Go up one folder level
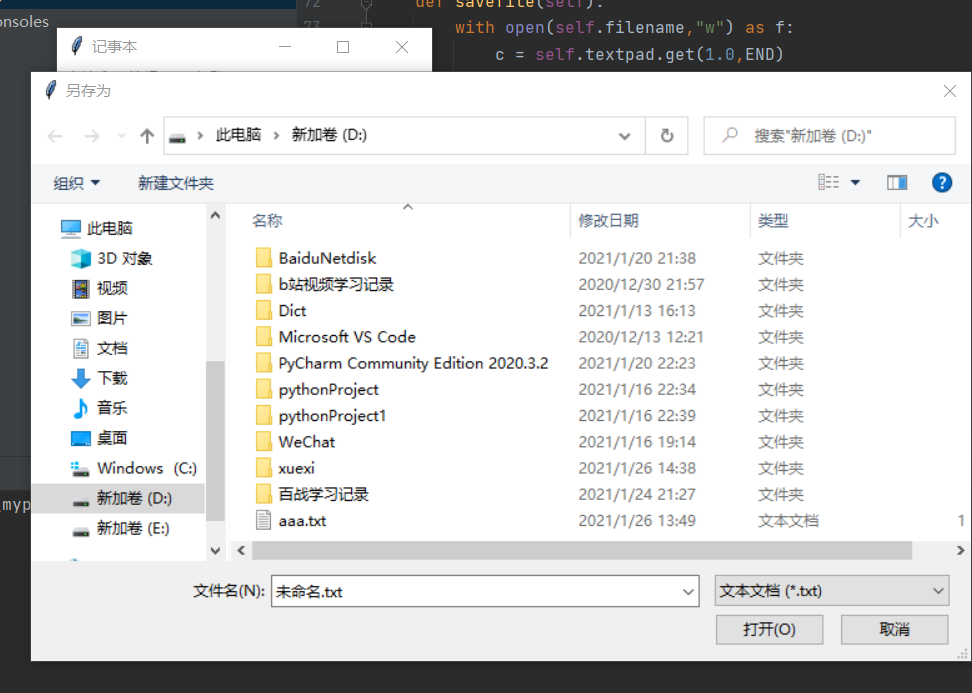Viewport: 972px width, 693px height. pyautogui.click(x=147, y=136)
